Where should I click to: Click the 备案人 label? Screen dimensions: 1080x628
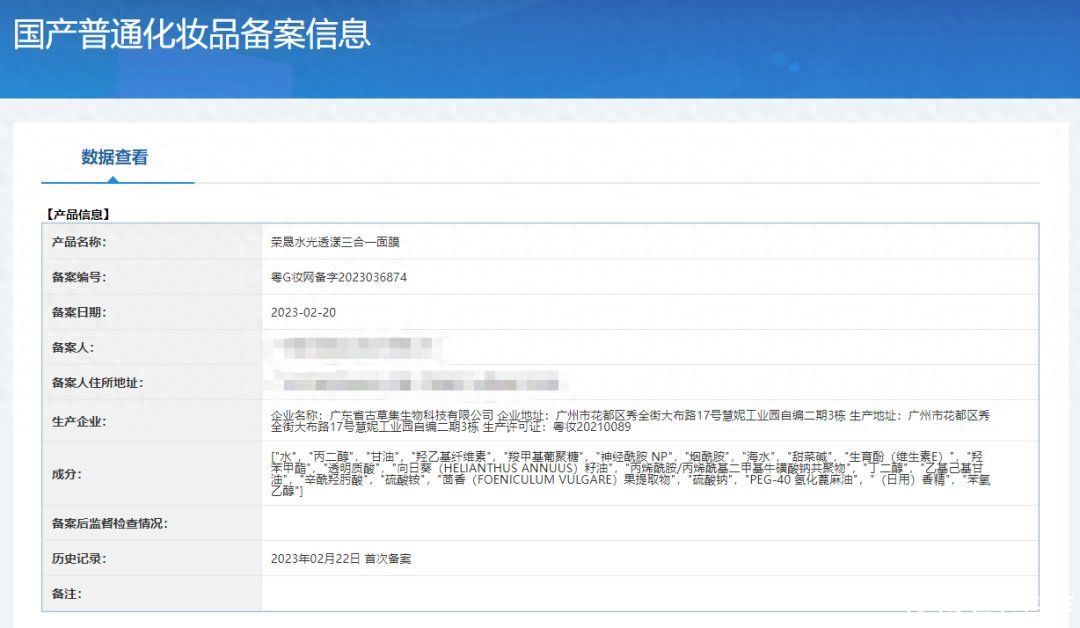tap(73, 347)
